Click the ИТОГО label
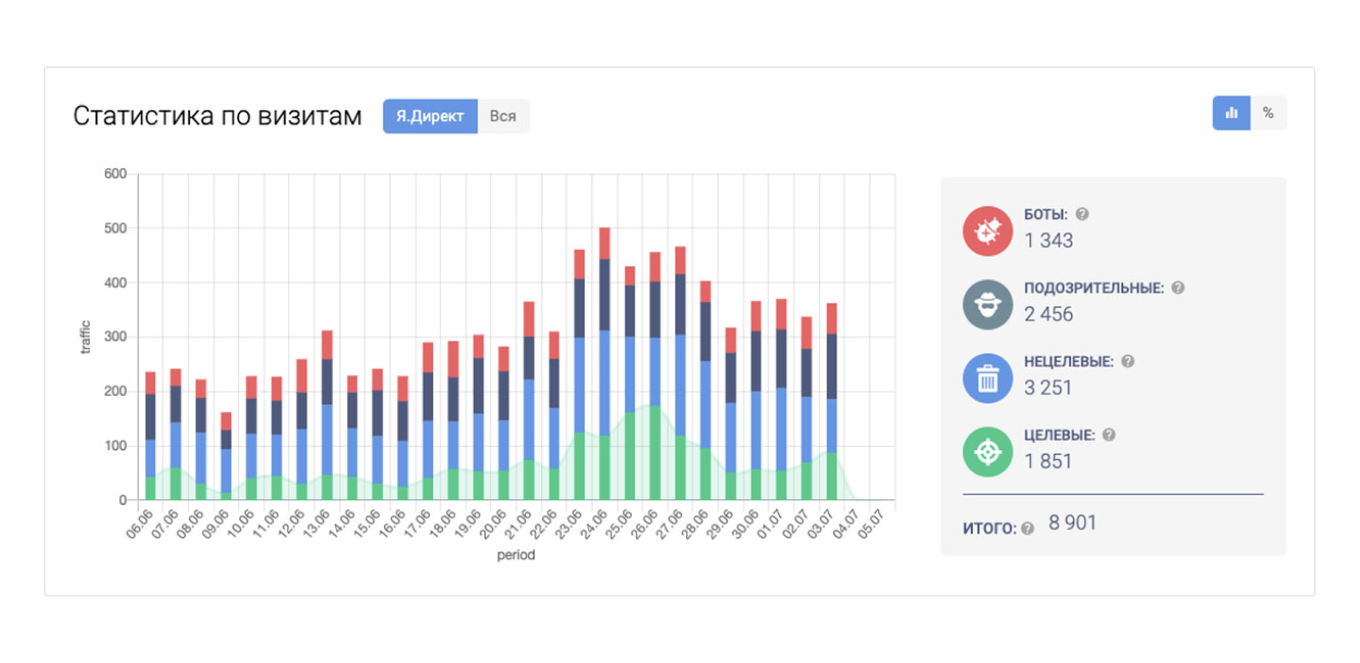This screenshot has width=1360, height=663. (x=989, y=528)
